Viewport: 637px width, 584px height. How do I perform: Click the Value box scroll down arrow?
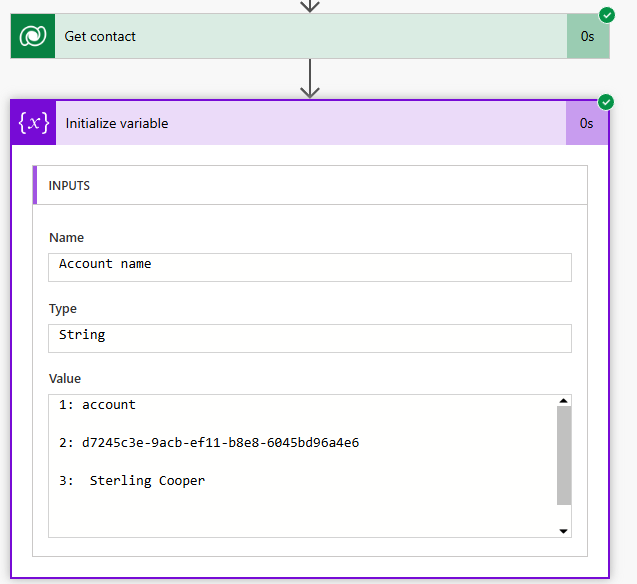pyautogui.click(x=564, y=530)
